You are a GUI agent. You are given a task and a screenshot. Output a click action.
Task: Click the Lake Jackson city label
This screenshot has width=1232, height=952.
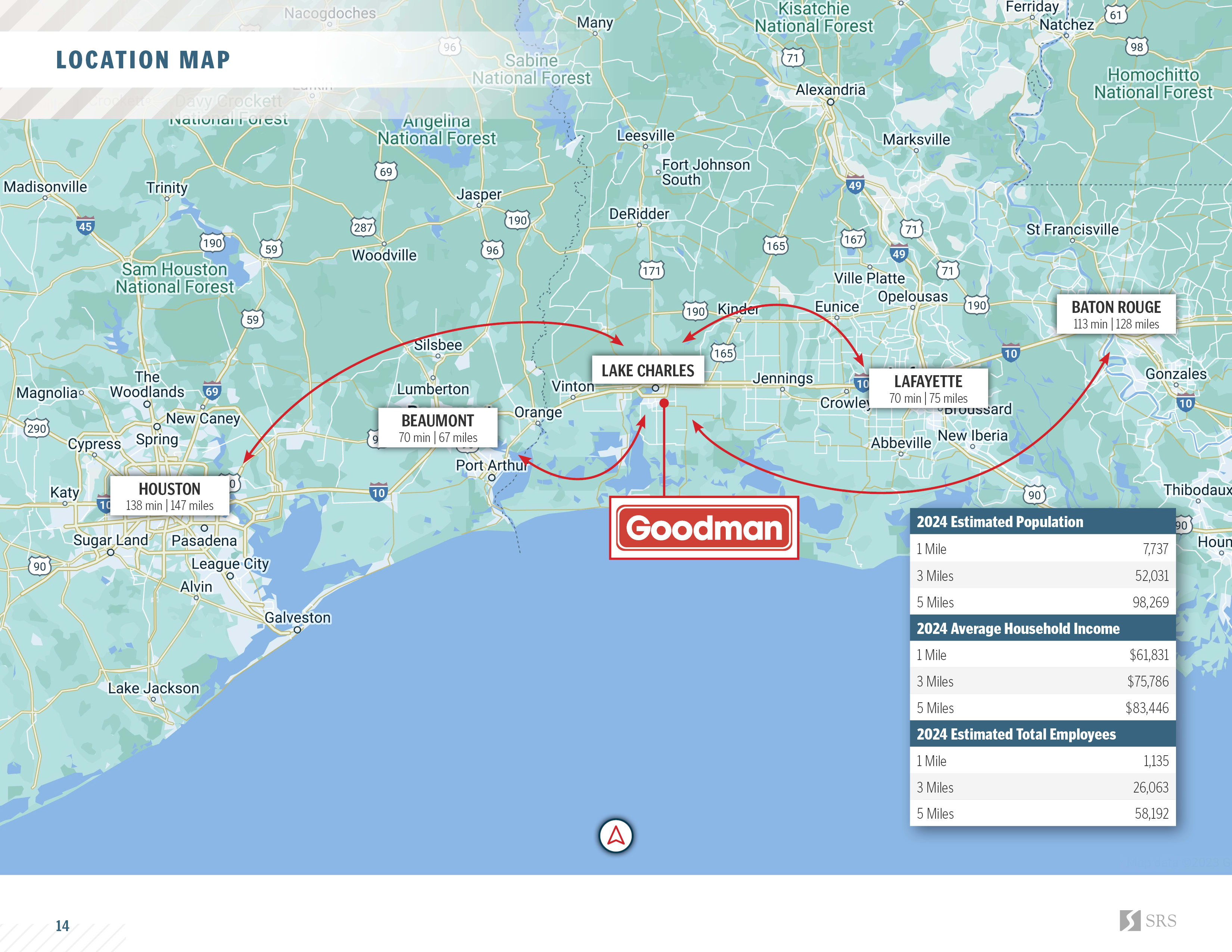pos(153,688)
